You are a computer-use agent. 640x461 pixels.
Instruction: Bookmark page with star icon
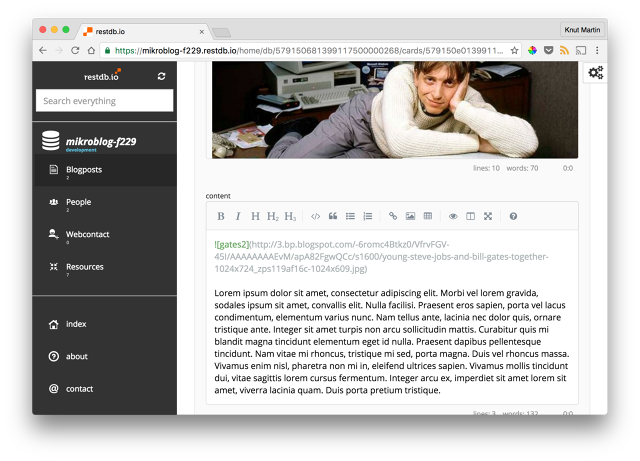(514, 50)
